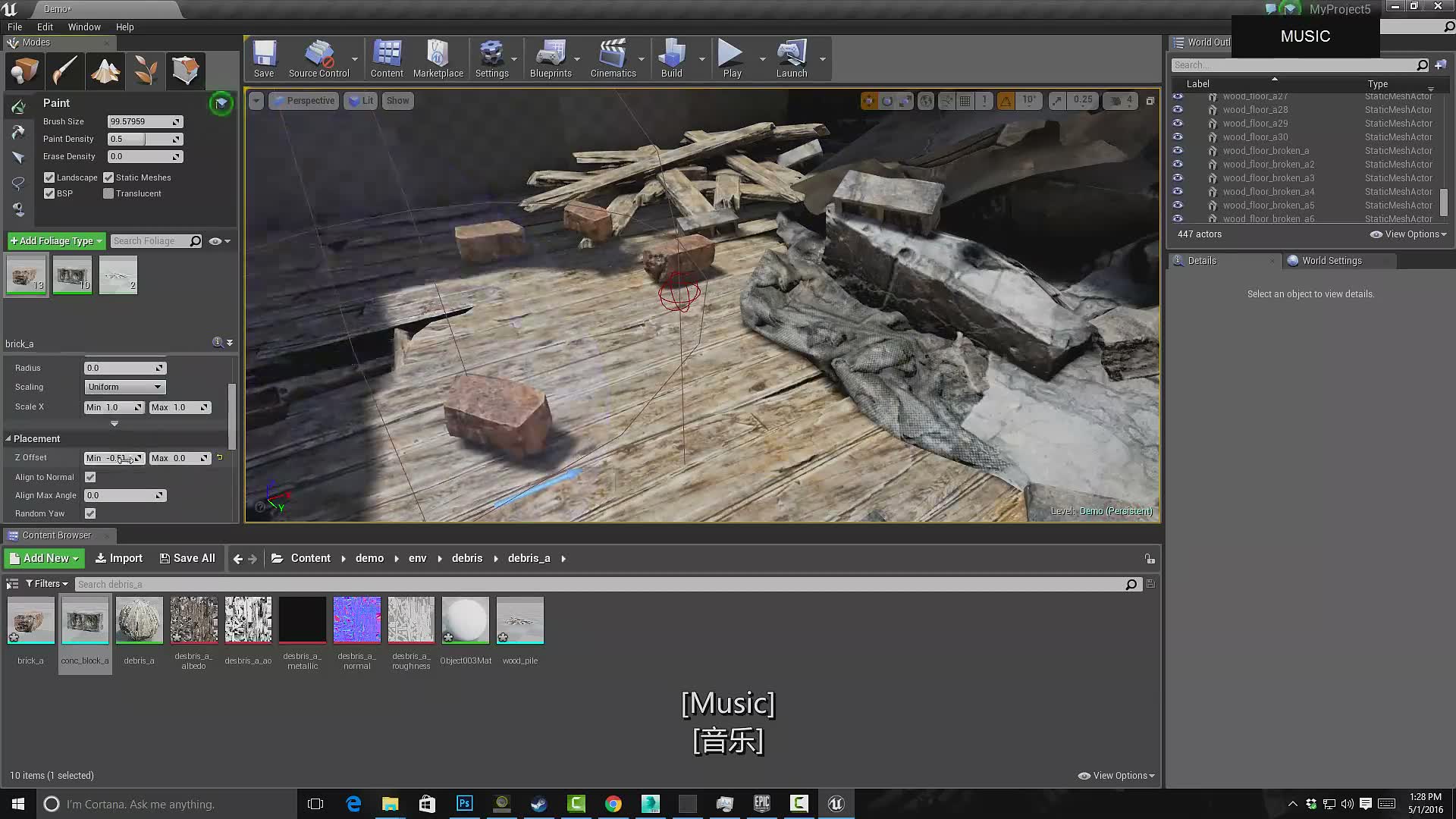Enable the Translucent filter checkbox
This screenshot has width=1456, height=819.
pos(108,193)
